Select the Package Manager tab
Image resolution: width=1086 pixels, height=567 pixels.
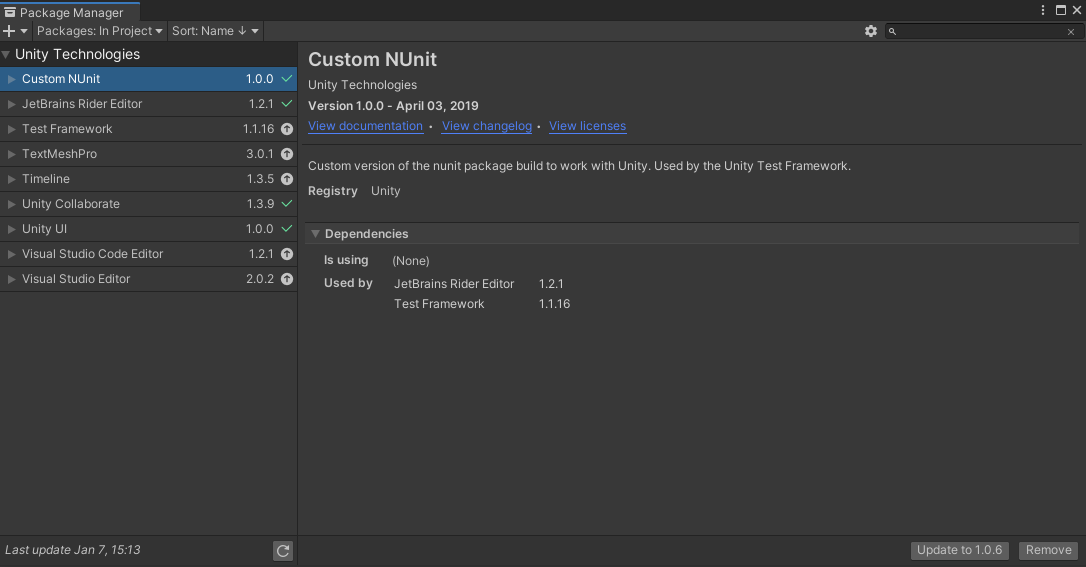pyautogui.click(x=70, y=13)
